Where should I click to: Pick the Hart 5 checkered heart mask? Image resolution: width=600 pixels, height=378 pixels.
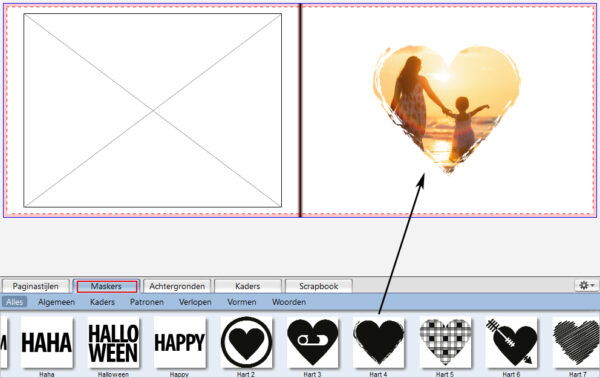(x=445, y=342)
